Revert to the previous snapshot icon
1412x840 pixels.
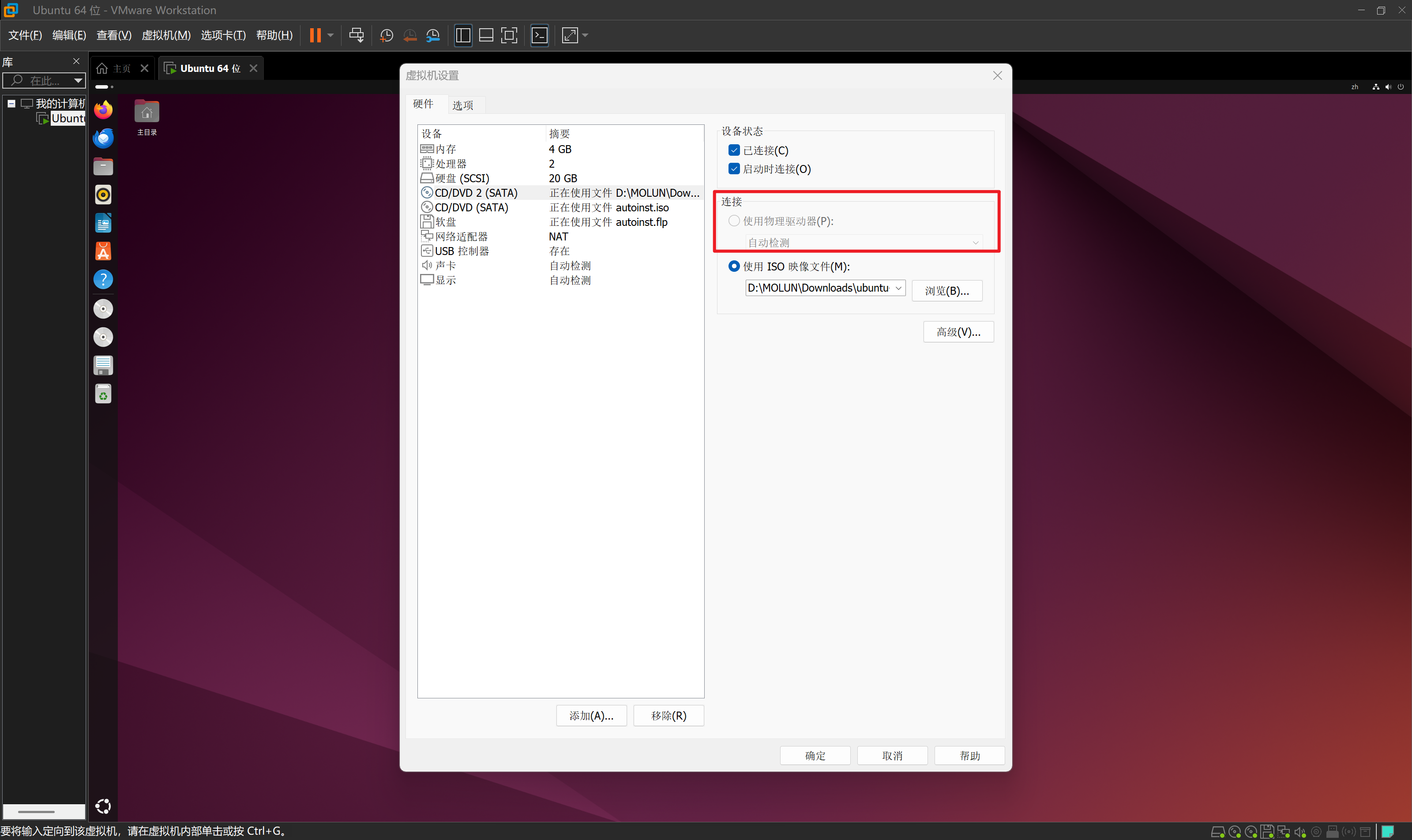pyautogui.click(x=410, y=36)
